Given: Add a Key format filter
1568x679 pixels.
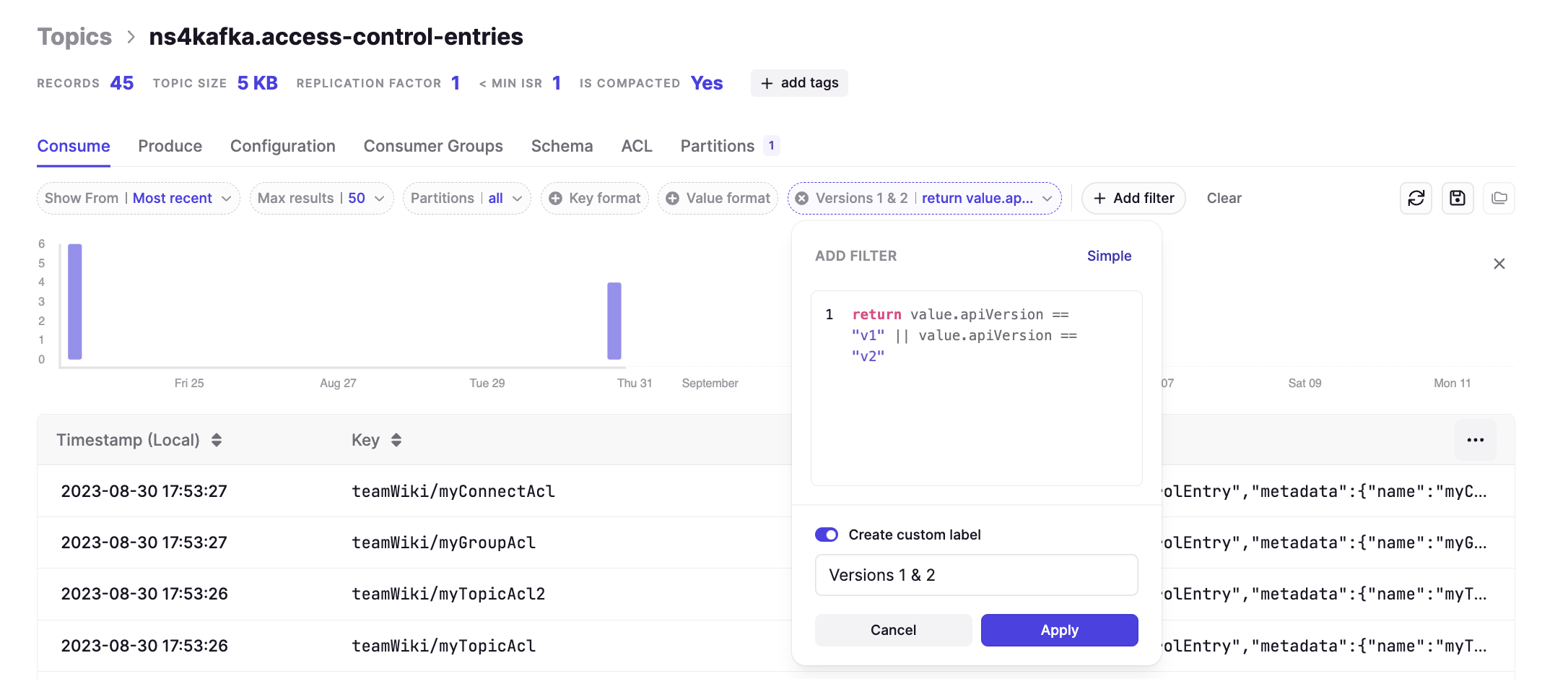Looking at the screenshot, I should click(595, 198).
